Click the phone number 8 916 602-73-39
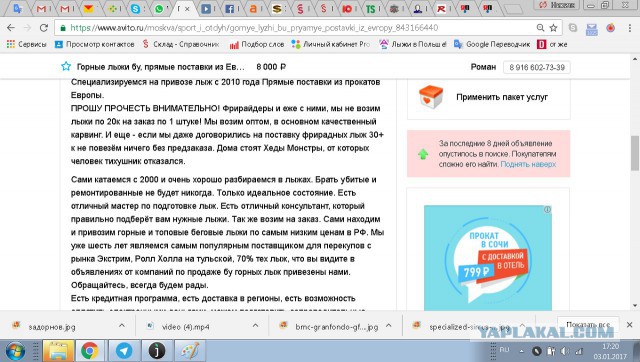The height and width of the screenshot is (362, 640). (x=537, y=67)
